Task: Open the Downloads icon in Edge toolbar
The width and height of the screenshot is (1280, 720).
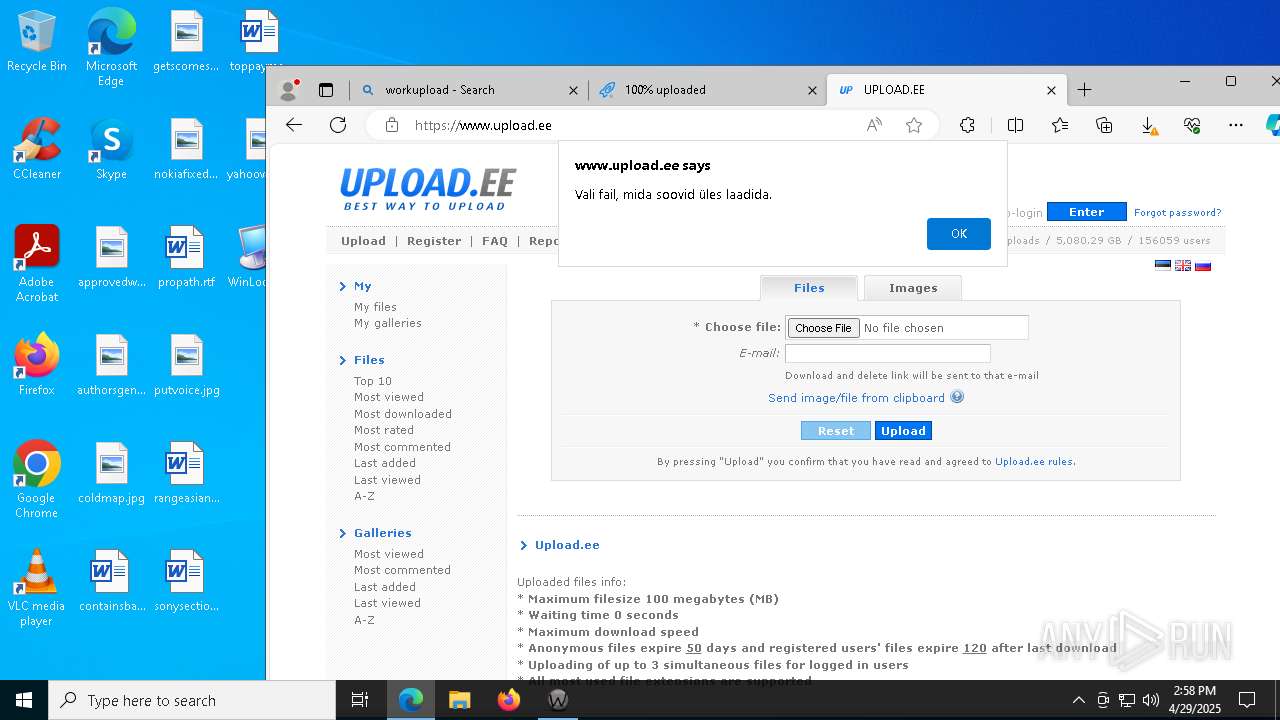Action: coord(1149,125)
